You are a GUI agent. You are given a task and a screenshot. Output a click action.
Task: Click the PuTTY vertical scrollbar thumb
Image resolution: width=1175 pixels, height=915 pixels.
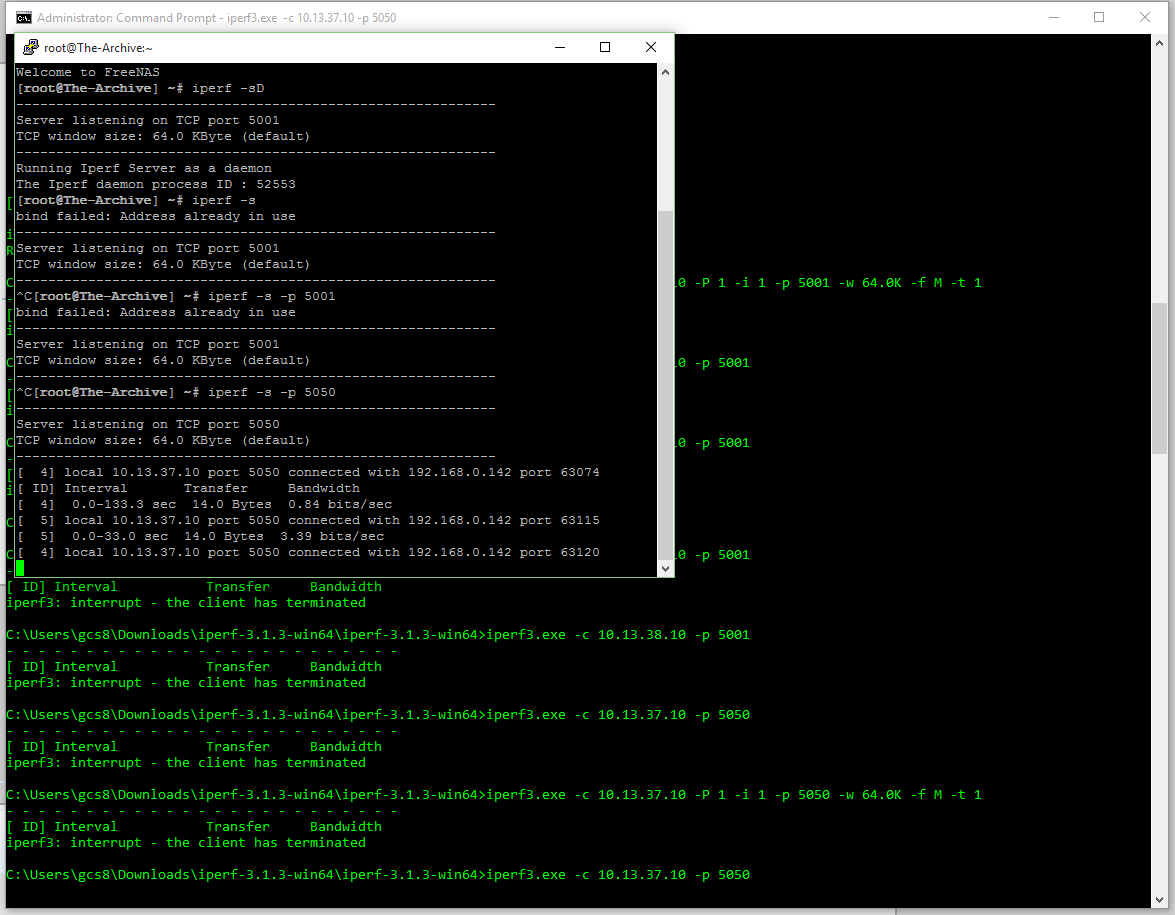[x=665, y=385]
